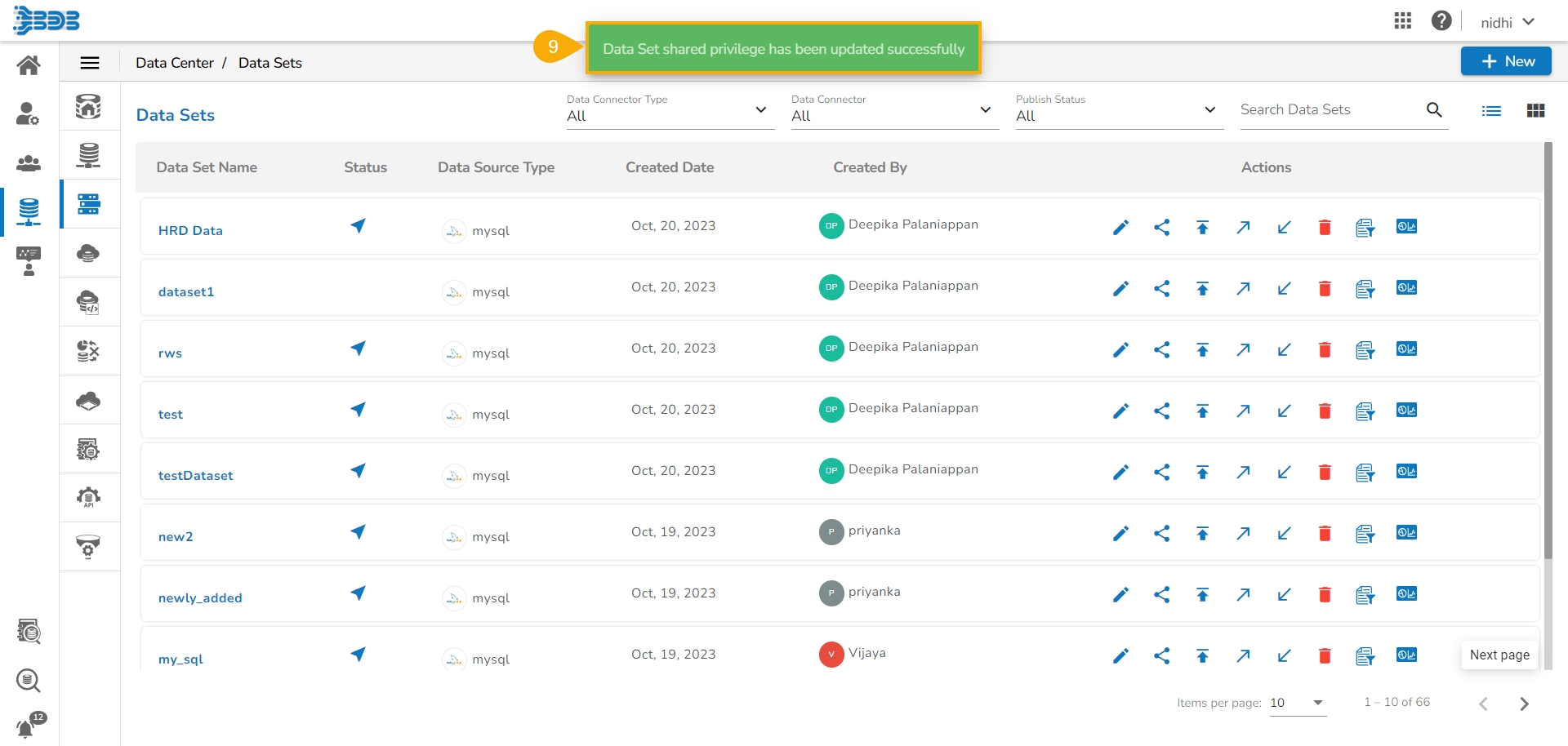Open the notifications bell icon
This screenshot has height=746, width=1568.
pyautogui.click(x=26, y=727)
